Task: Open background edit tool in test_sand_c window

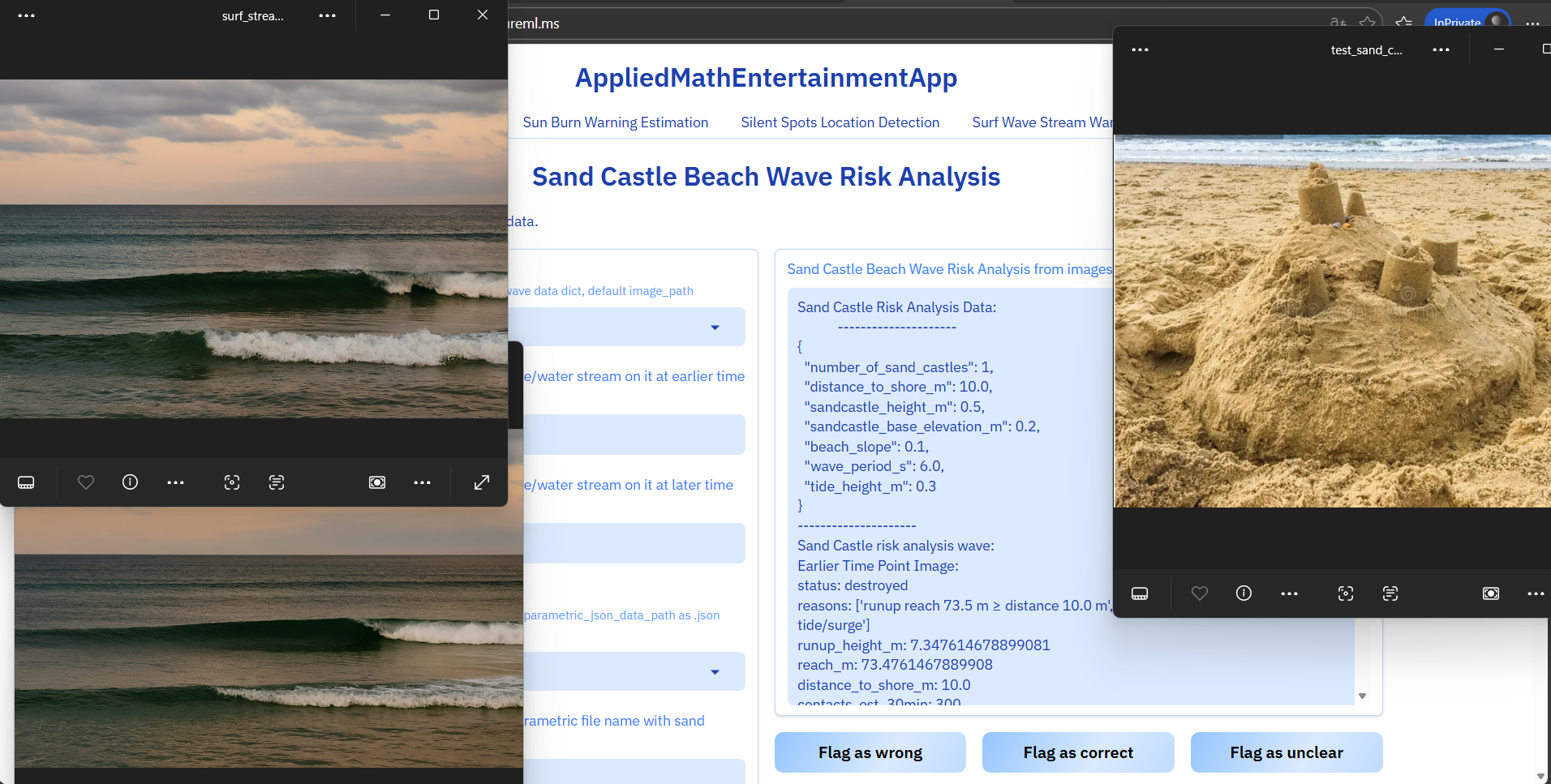Action: (x=1491, y=593)
